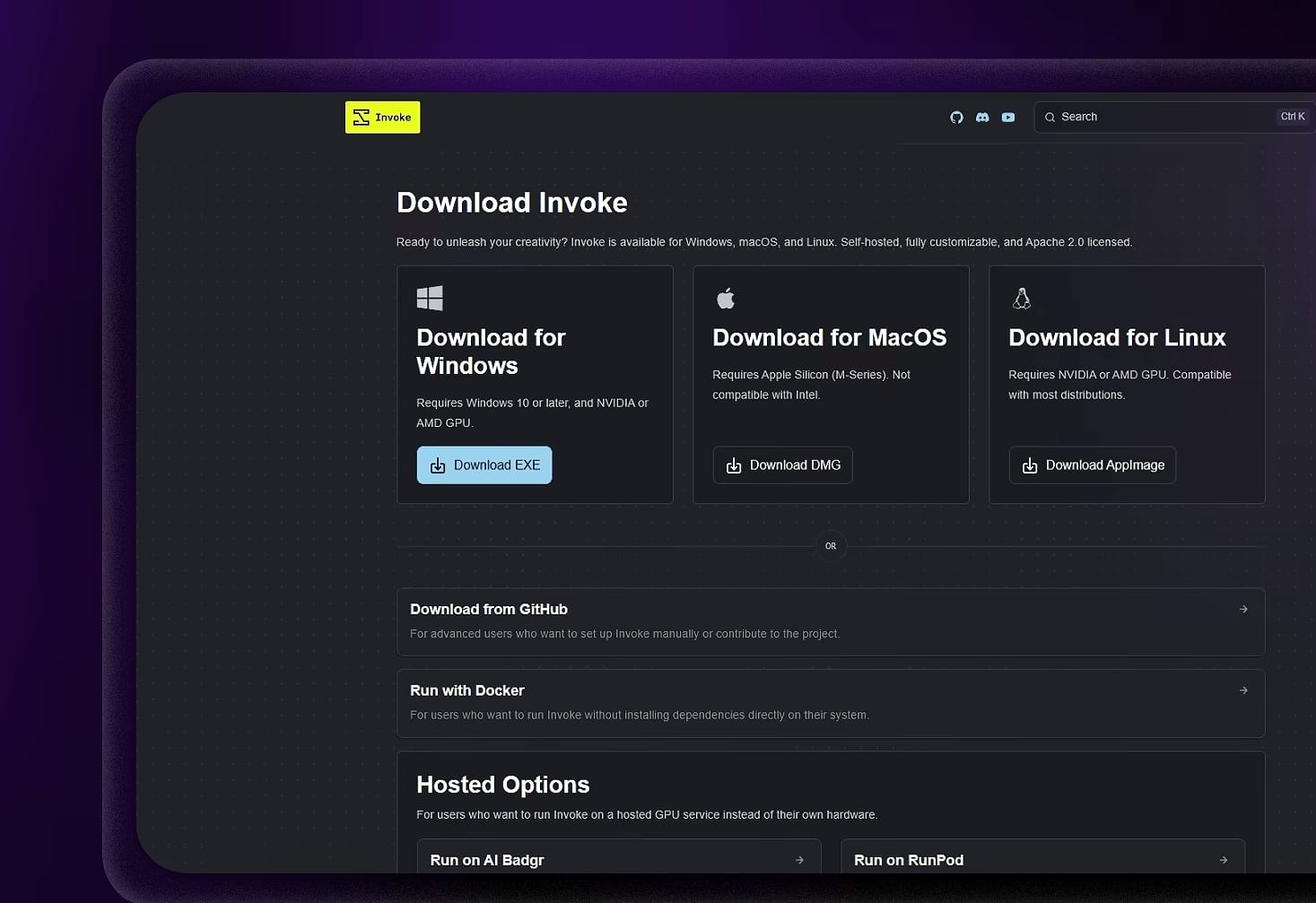Click the Linux penguin icon

click(x=1022, y=298)
